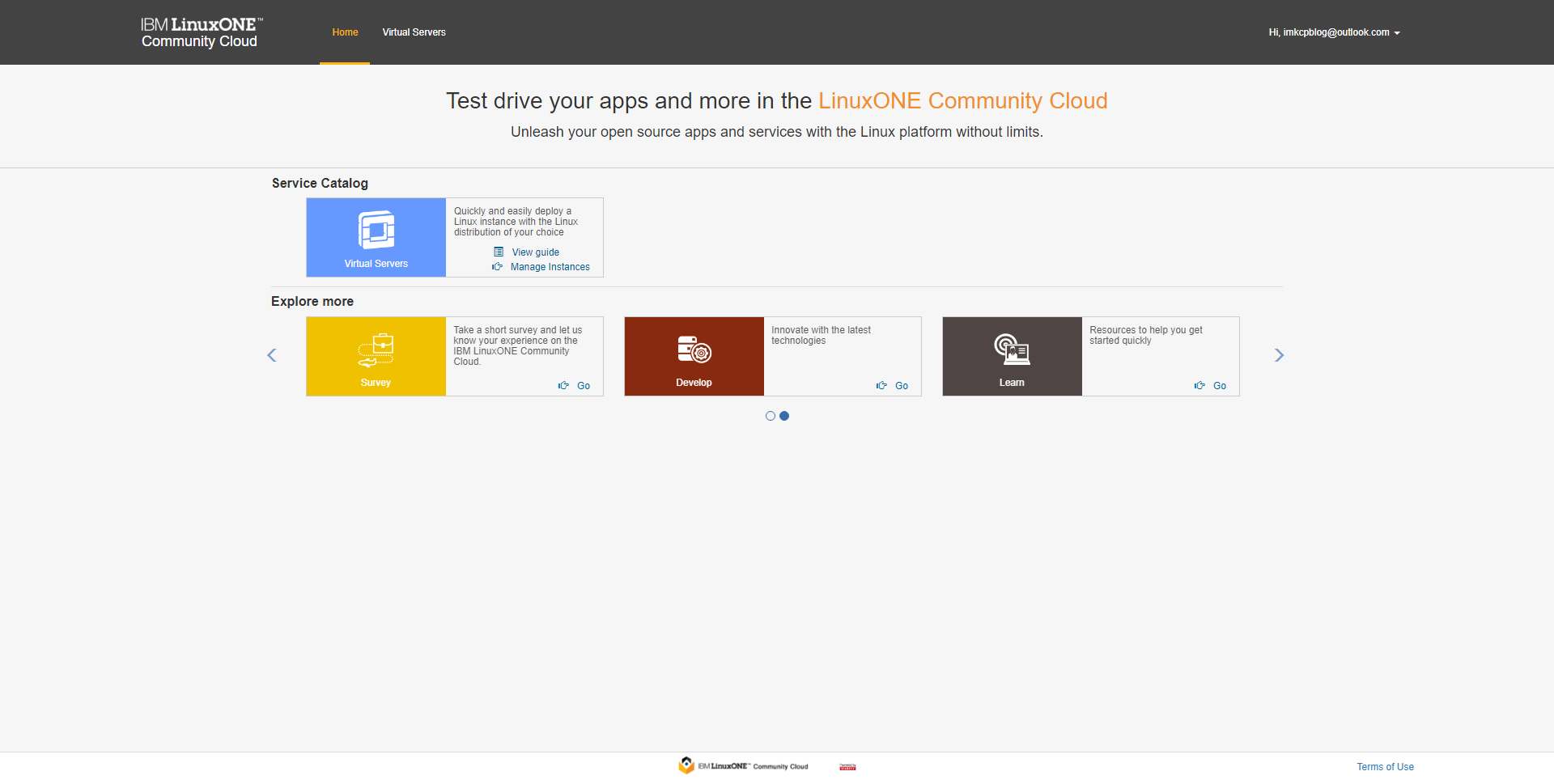The width and height of the screenshot is (1554, 784).
Task: Open the Manage Instances link
Action: [550, 267]
